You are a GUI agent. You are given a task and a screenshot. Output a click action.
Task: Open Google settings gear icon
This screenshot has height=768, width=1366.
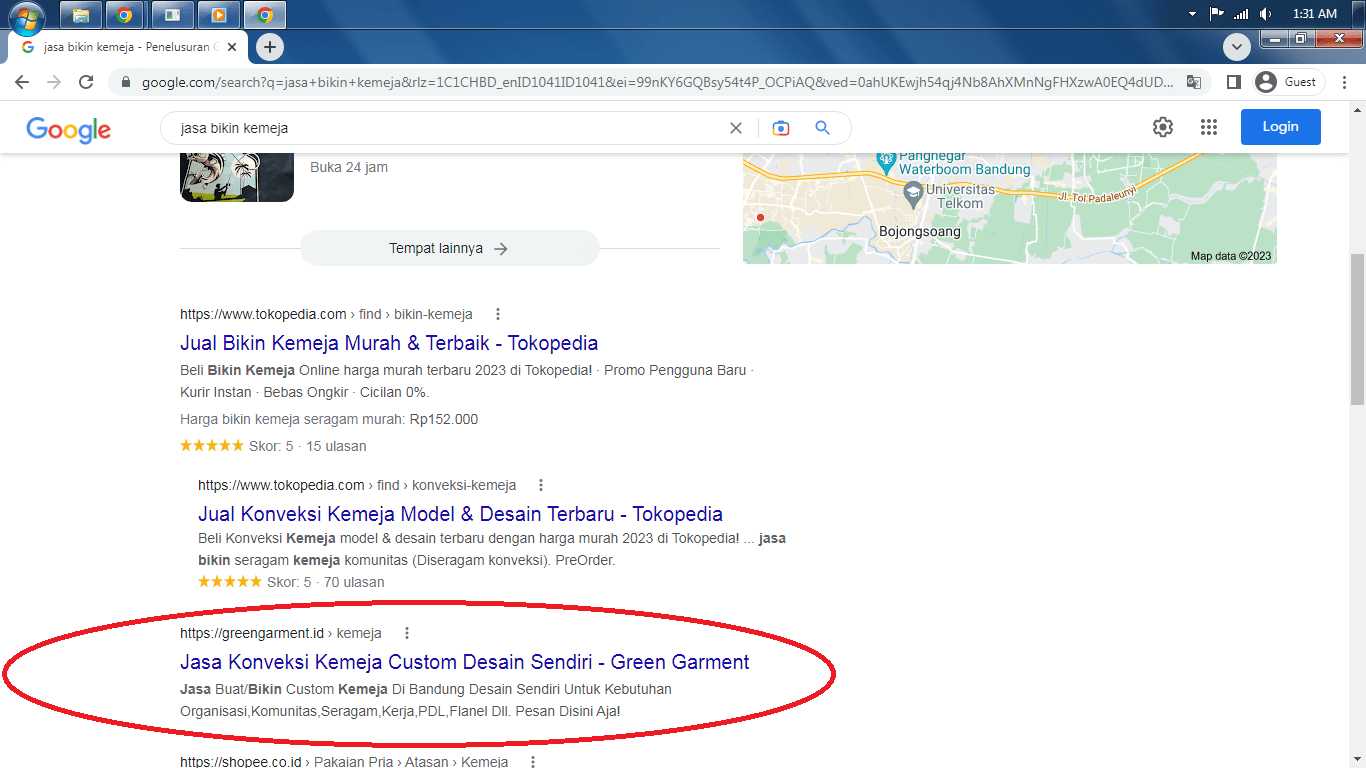[x=1162, y=127]
